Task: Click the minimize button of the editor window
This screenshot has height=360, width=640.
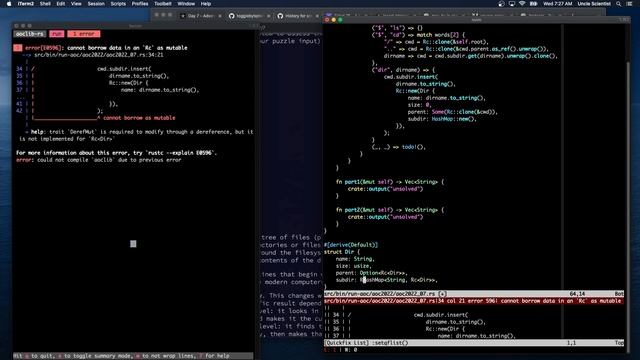Action: [x=334, y=20]
